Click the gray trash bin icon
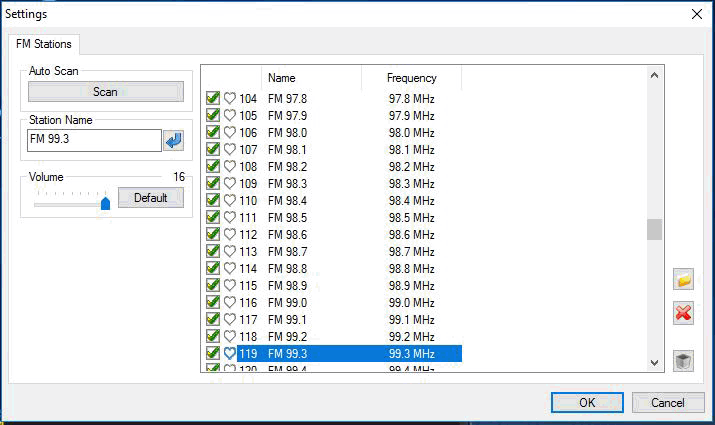The height and width of the screenshot is (425, 715). [684, 361]
